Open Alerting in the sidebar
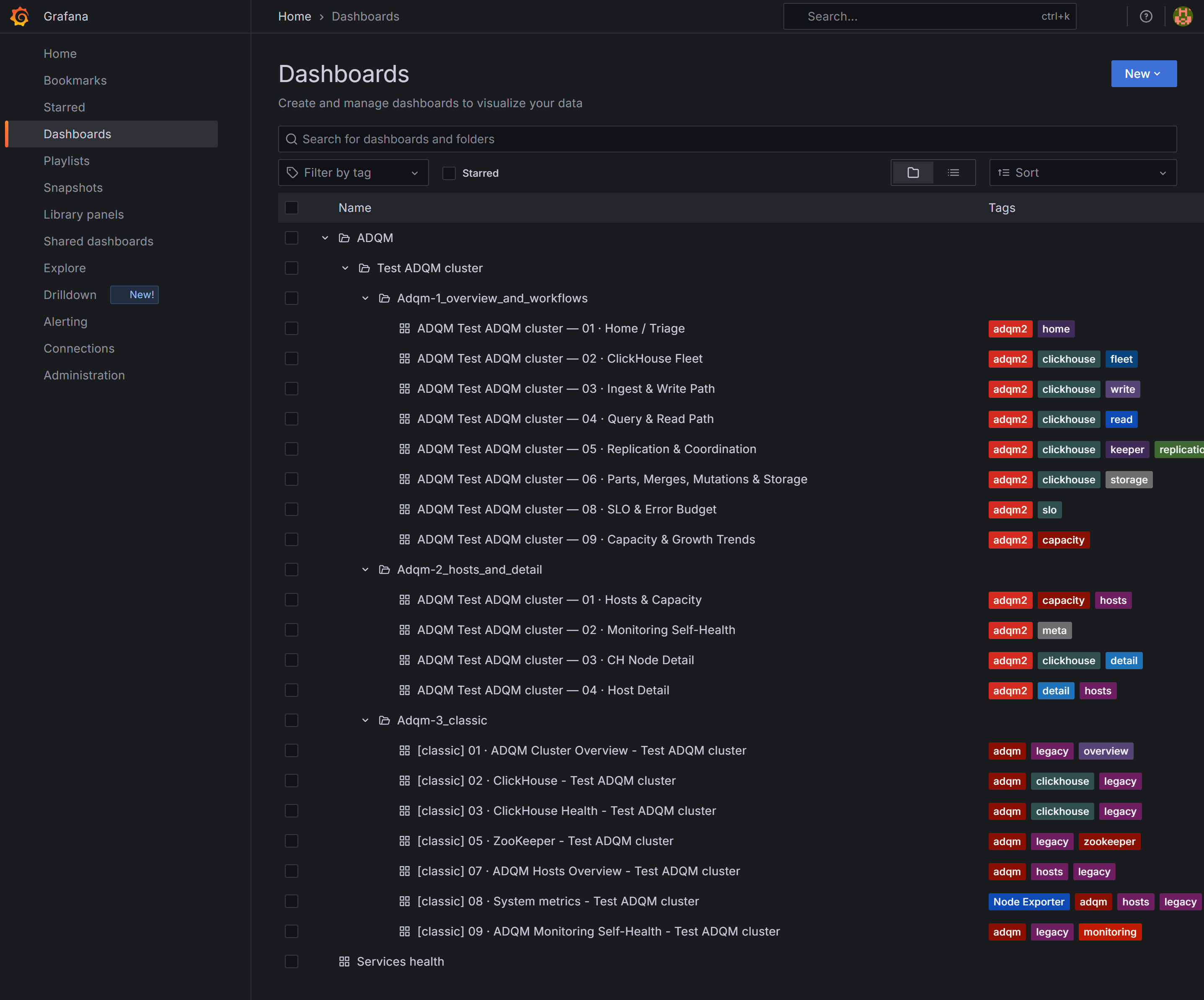This screenshot has height=1000, width=1204. tap(65, 322)
